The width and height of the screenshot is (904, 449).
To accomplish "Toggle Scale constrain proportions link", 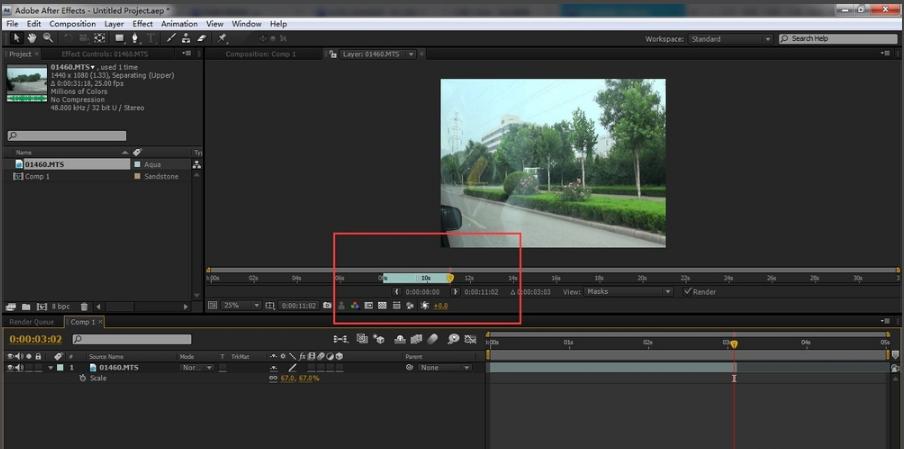I will click(273, 378).
